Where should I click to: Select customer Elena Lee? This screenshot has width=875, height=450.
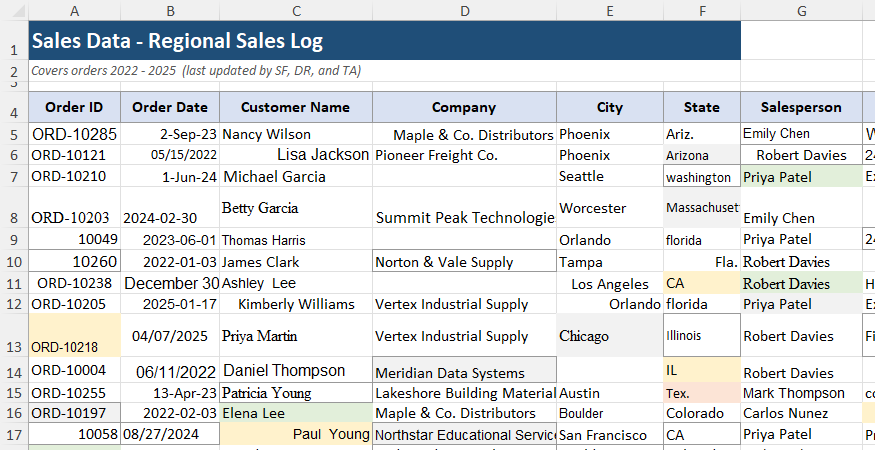pos(296,413)
